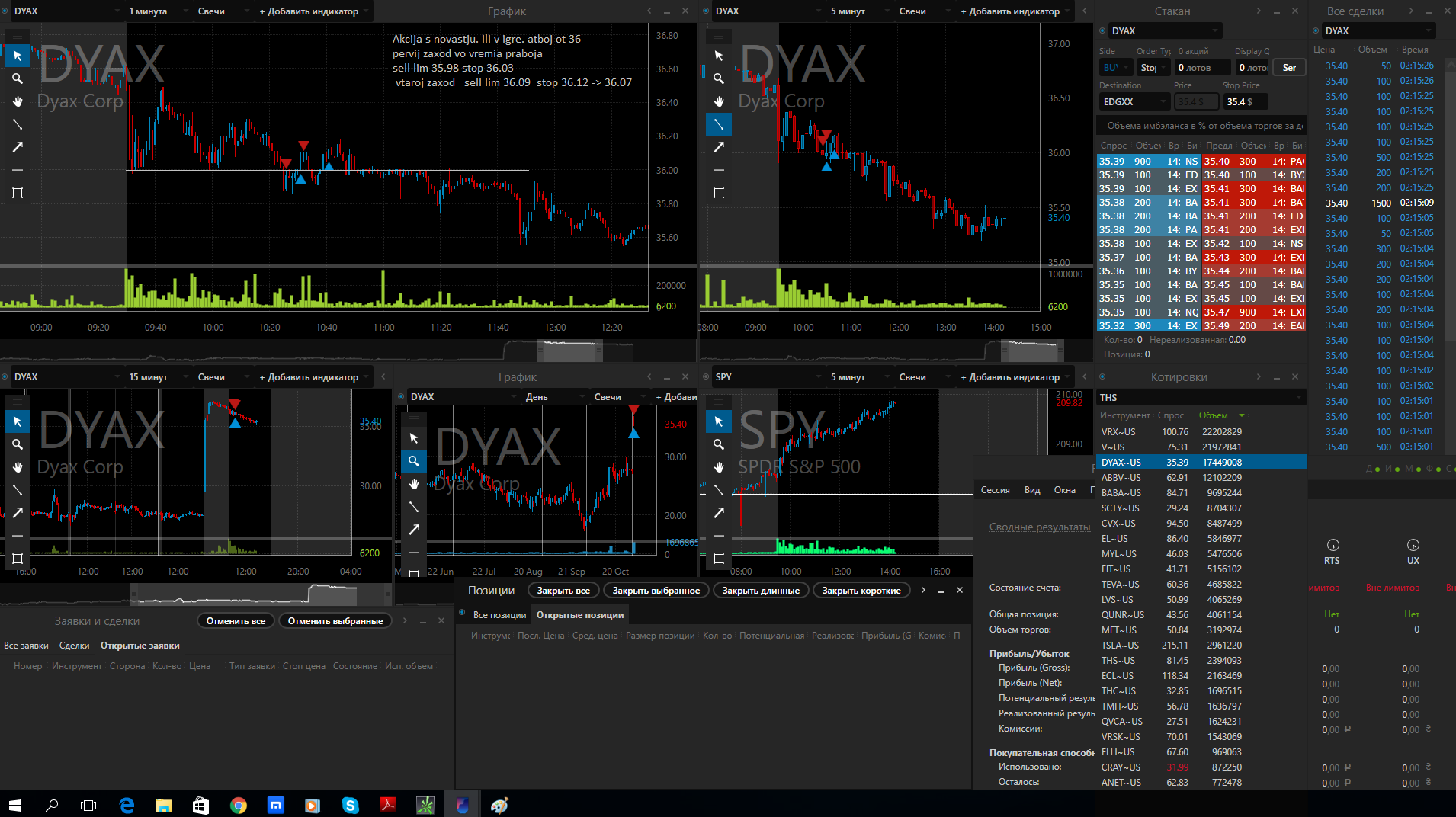Click the navigator slider below 1-minute DYAX chart
1456x817 pixels.
coord(569,351)
